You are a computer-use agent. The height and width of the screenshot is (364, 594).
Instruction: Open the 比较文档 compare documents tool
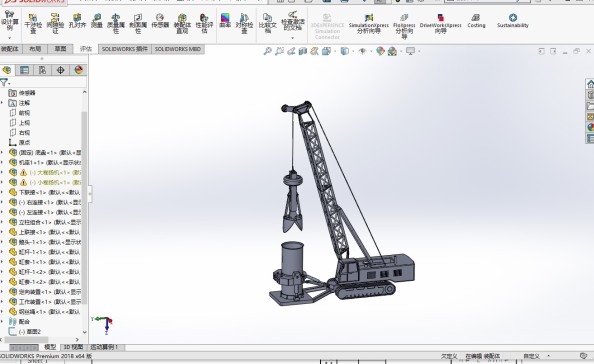coord(267,23)
